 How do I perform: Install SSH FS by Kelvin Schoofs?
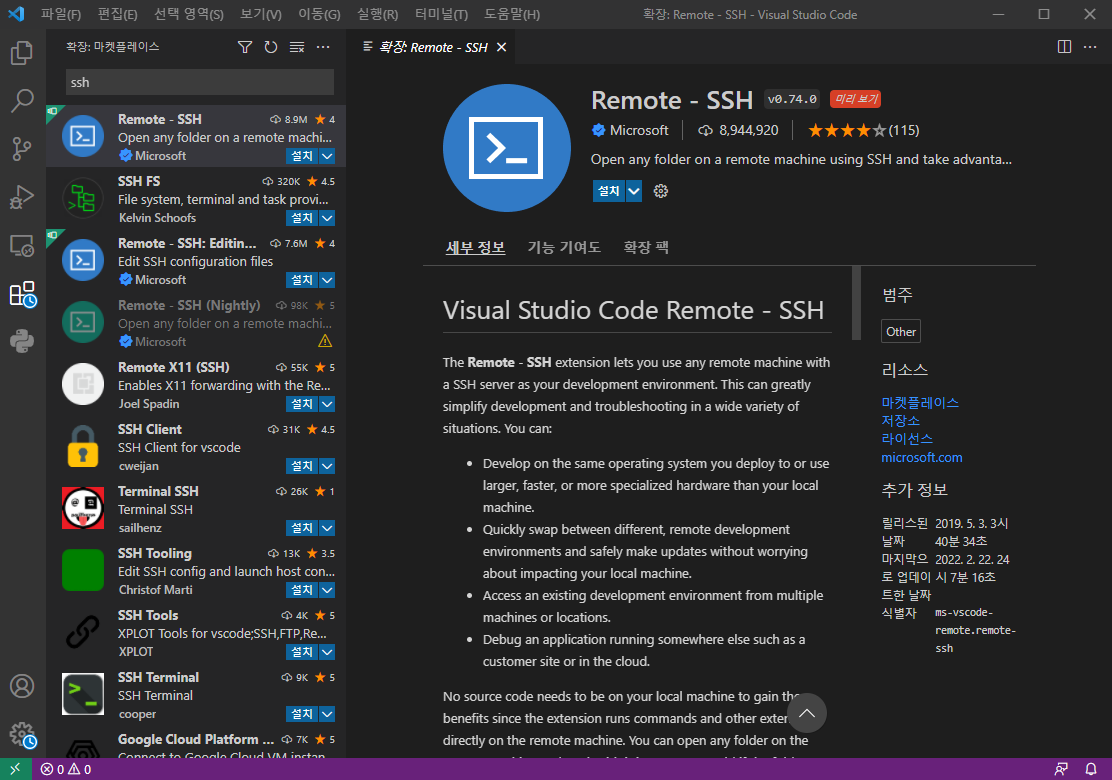tap(301, 218)
